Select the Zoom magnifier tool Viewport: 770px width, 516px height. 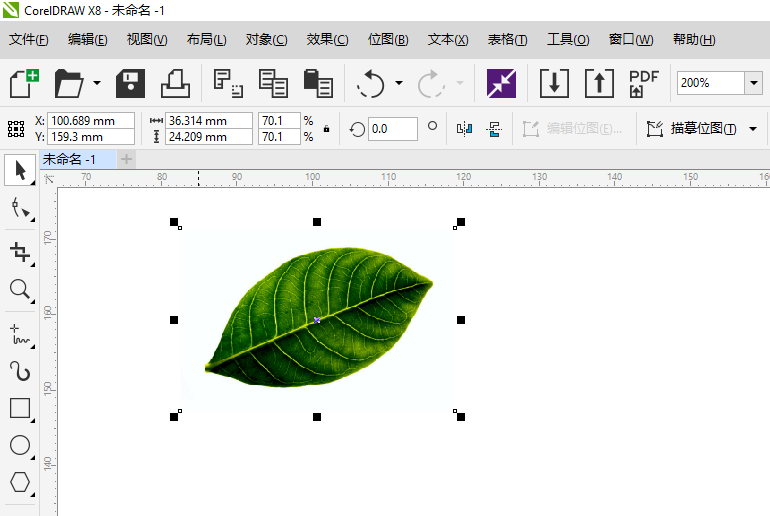(19, 290)
